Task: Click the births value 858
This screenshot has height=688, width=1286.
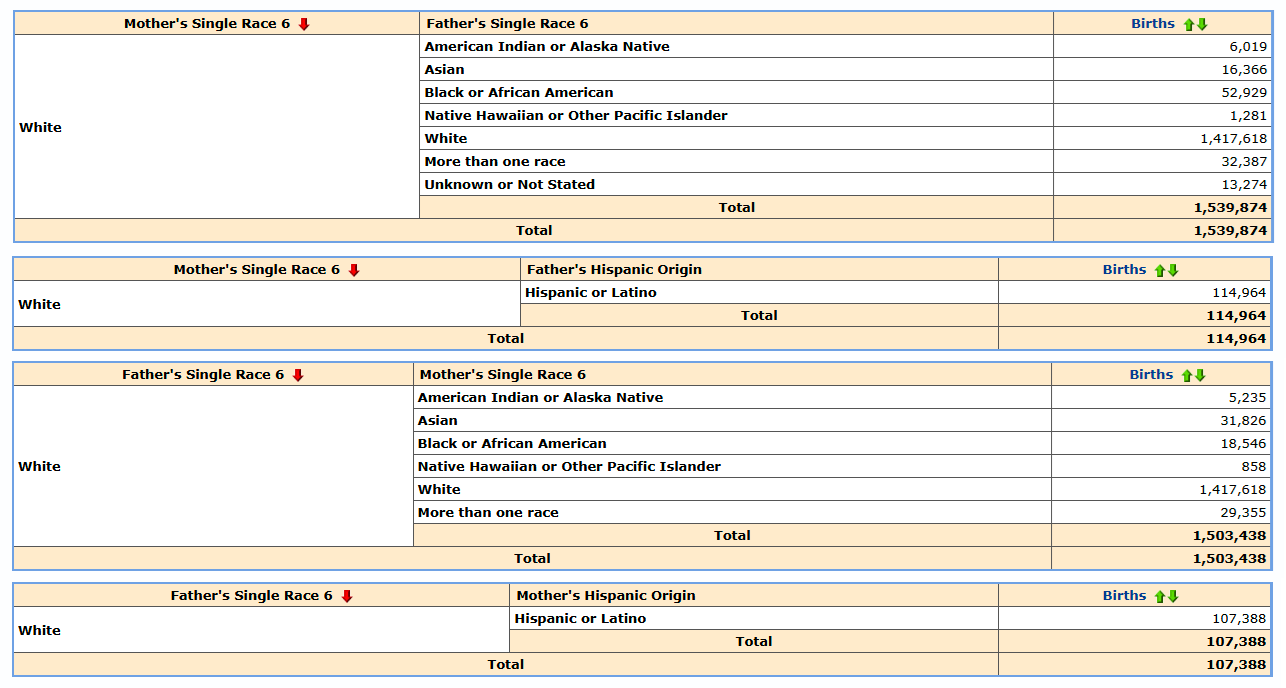Action: pos(1253,466)
